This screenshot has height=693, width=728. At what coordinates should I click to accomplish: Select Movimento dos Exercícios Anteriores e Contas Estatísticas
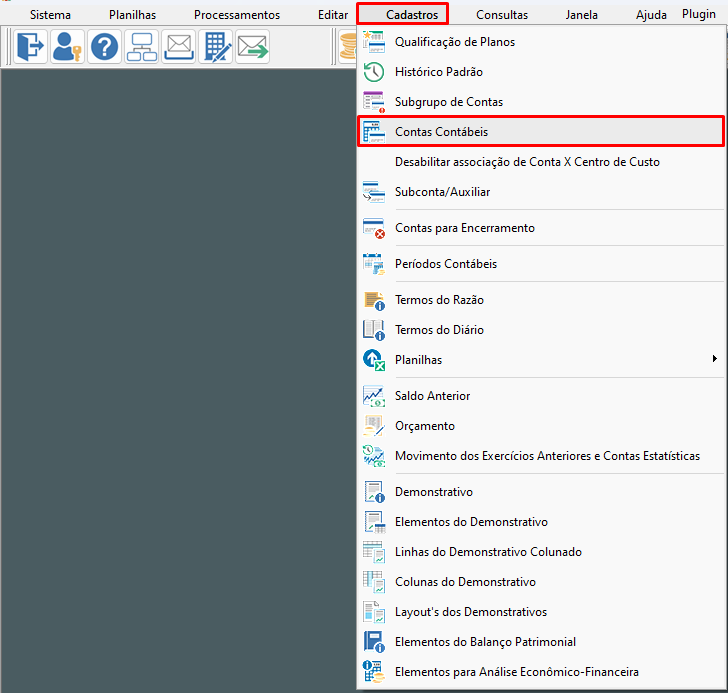pyautogui.click(x=541, y=456)
